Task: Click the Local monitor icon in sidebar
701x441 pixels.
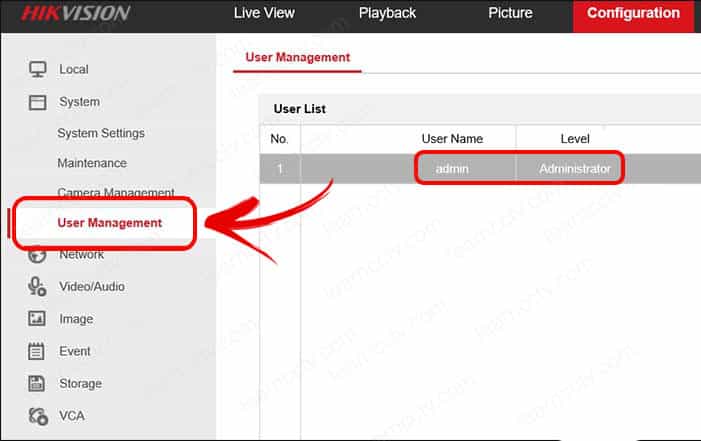Action: coord(38,69)
